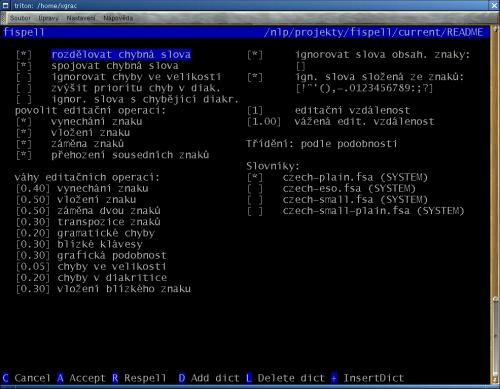
Task: Click the scrollbar down arrow
Action: 495,380
